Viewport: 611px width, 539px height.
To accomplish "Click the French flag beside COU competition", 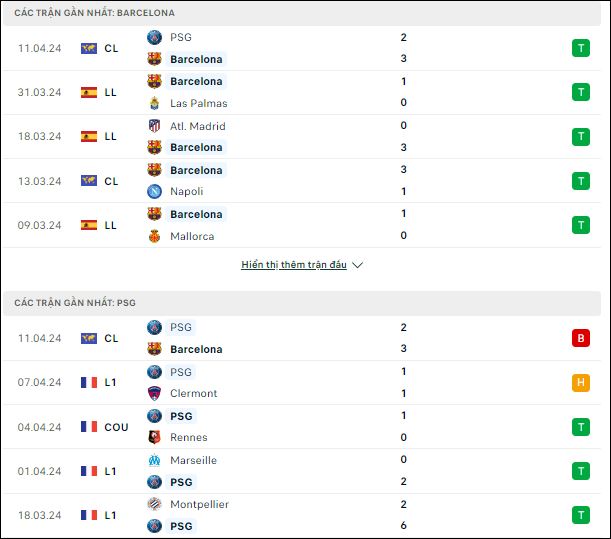I will [89, 427].
